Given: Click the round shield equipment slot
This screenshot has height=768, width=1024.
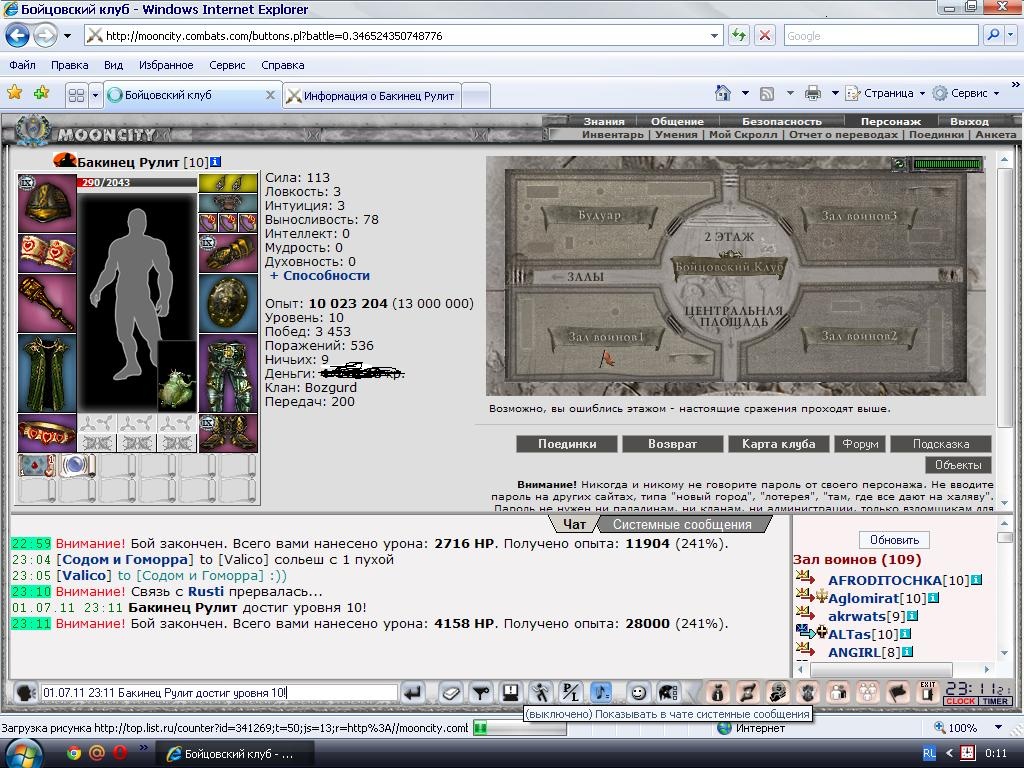Looking at the screenshot, I should click(228, 303).
